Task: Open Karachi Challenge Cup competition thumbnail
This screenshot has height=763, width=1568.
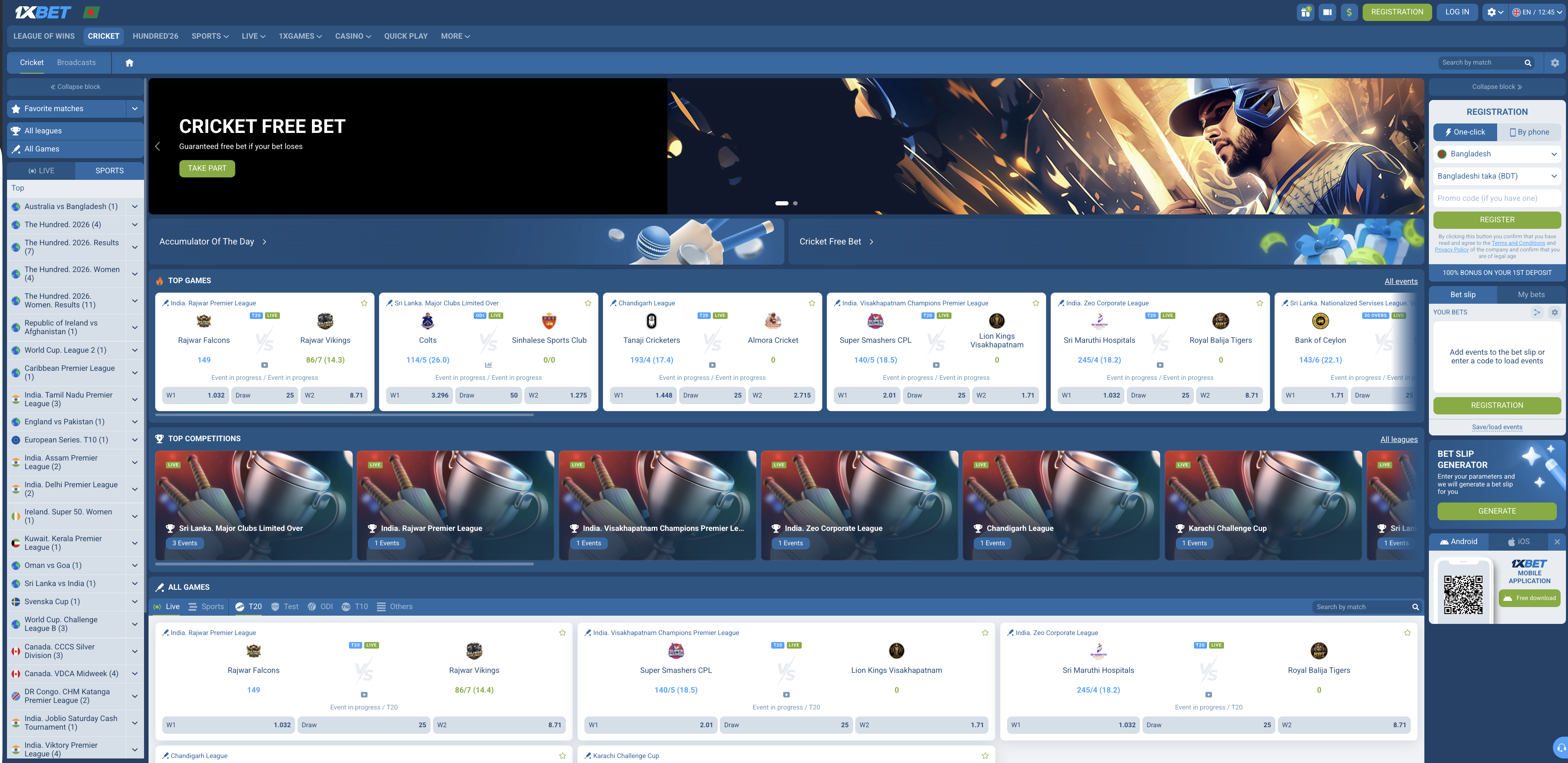Action: tap(1263, 505)
